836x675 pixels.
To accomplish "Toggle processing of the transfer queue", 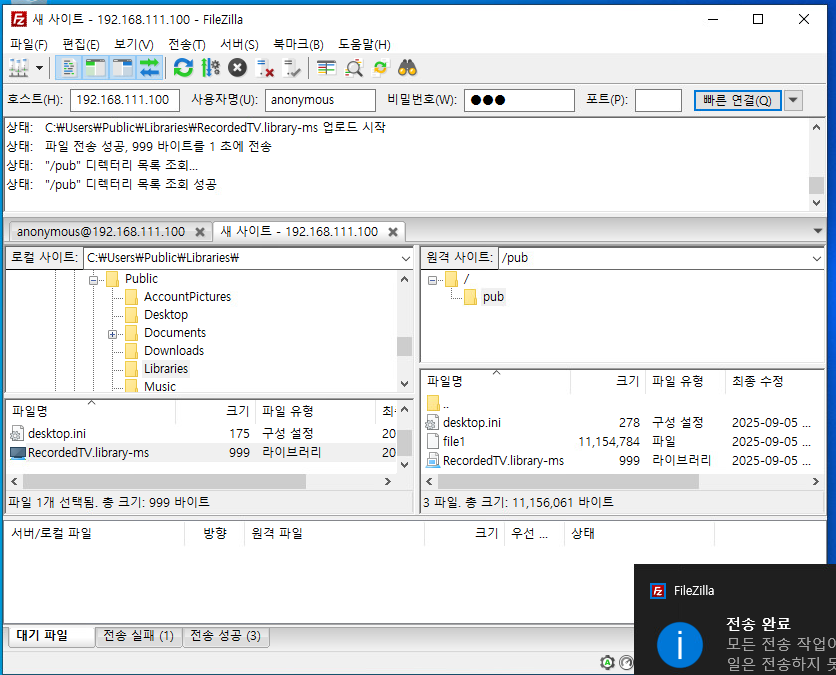I will pyautogui.click(x=211, y=68).
